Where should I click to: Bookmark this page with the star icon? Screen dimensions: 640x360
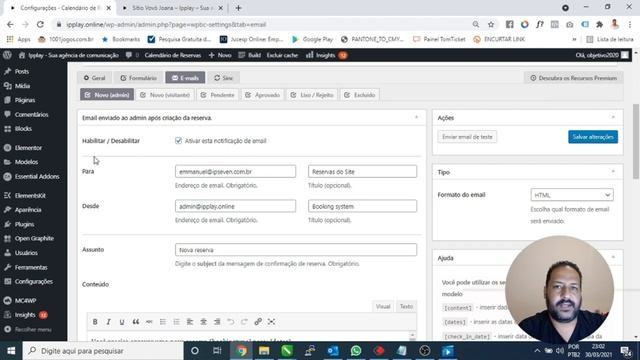point(491,24)
